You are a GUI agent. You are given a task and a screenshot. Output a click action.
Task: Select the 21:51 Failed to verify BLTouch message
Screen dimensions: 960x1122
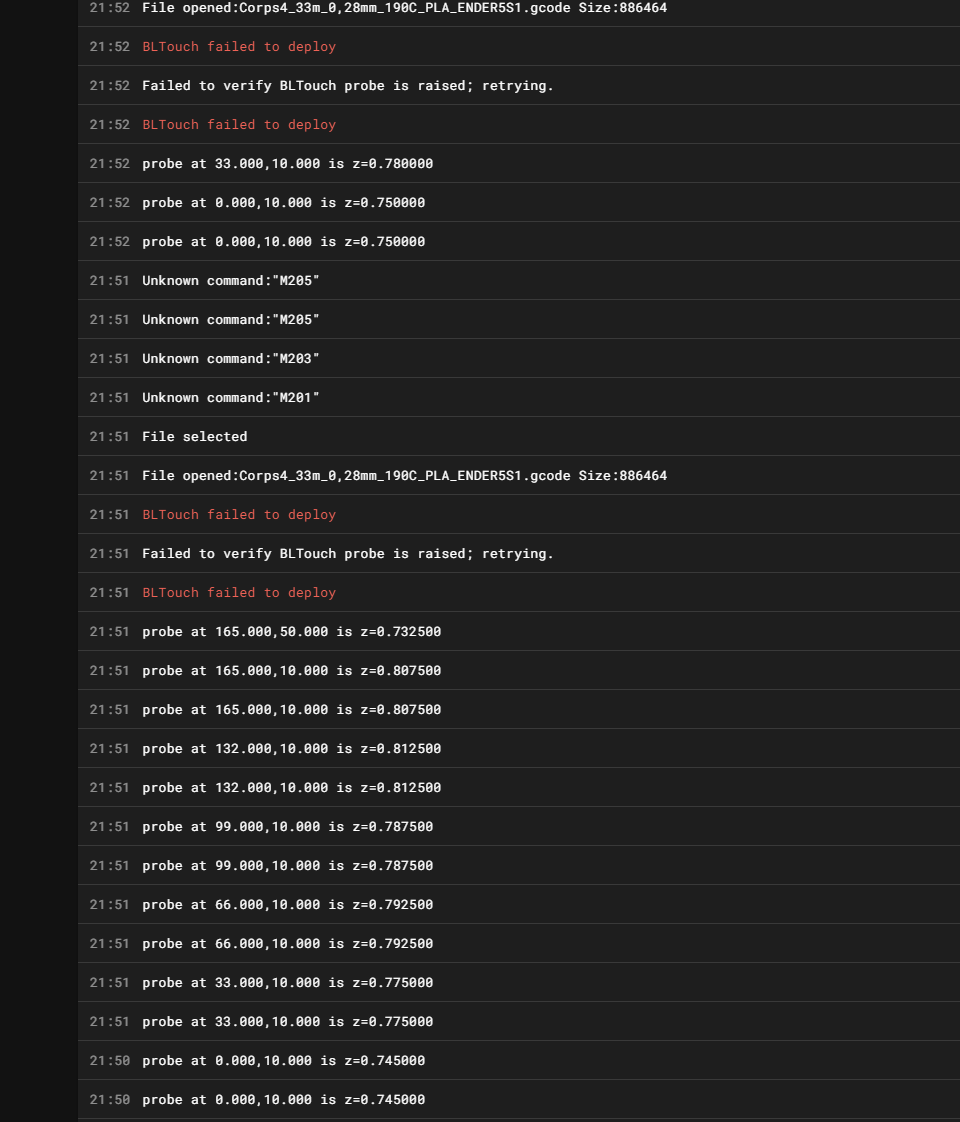tap(347, 554)
